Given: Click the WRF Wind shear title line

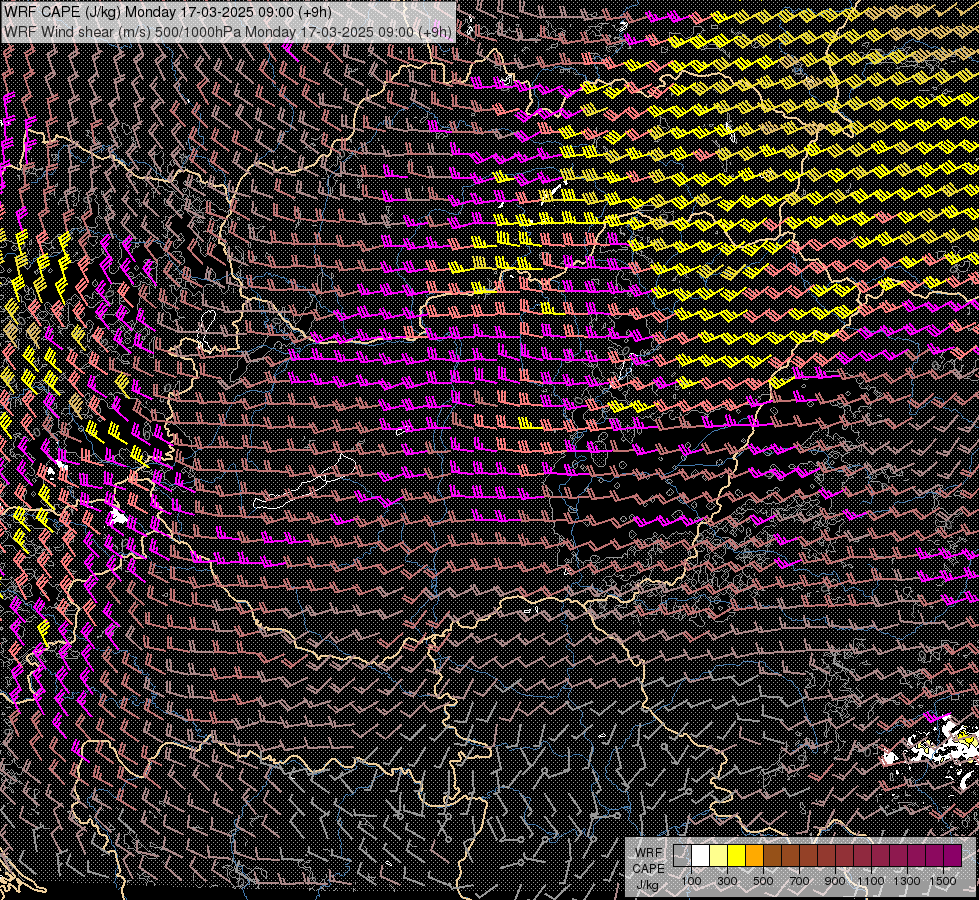Looking at the screenshot, I should pyautogui.click(x=227, y=31).
